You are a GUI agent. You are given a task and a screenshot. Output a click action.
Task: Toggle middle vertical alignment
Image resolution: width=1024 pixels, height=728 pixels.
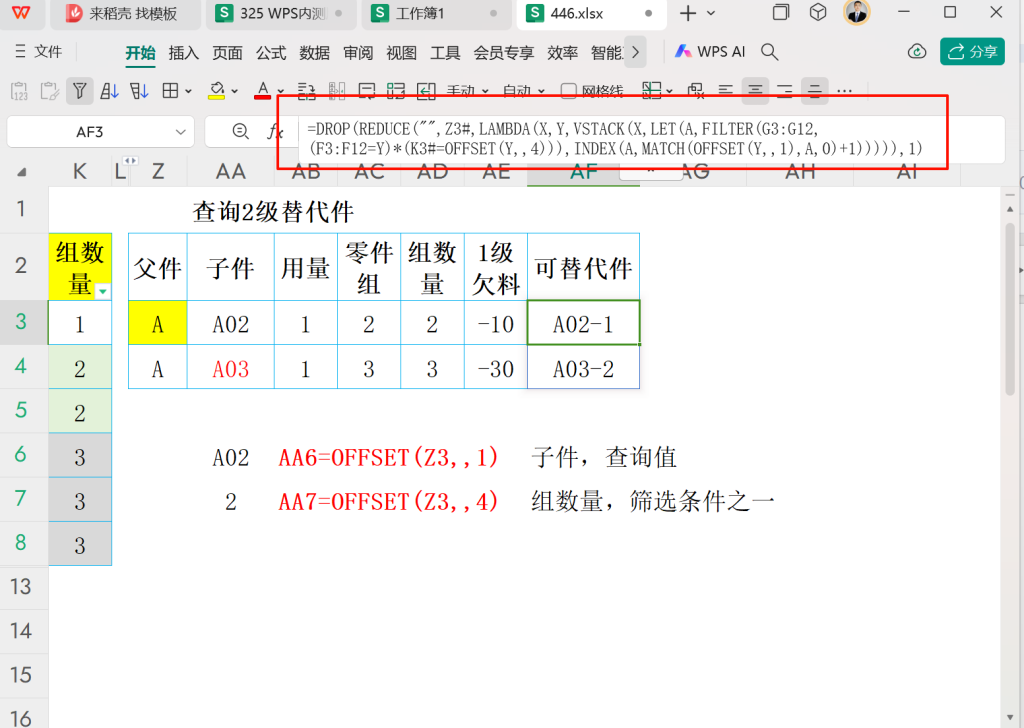[814, 91]
